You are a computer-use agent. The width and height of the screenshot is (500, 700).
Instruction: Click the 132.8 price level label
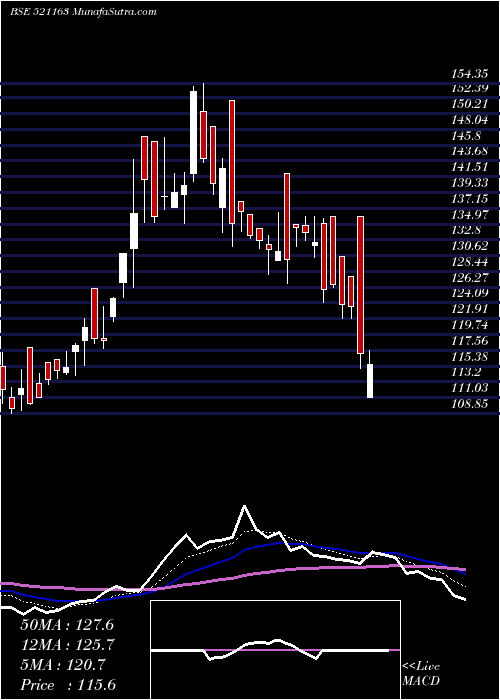(x=466, y=231)
